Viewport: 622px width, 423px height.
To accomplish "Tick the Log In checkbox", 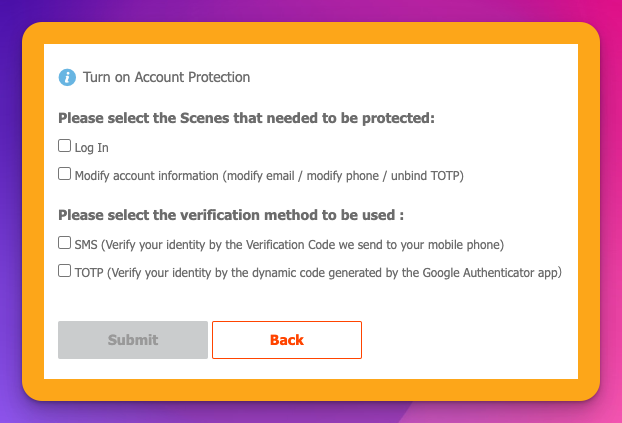I will 65,146.
